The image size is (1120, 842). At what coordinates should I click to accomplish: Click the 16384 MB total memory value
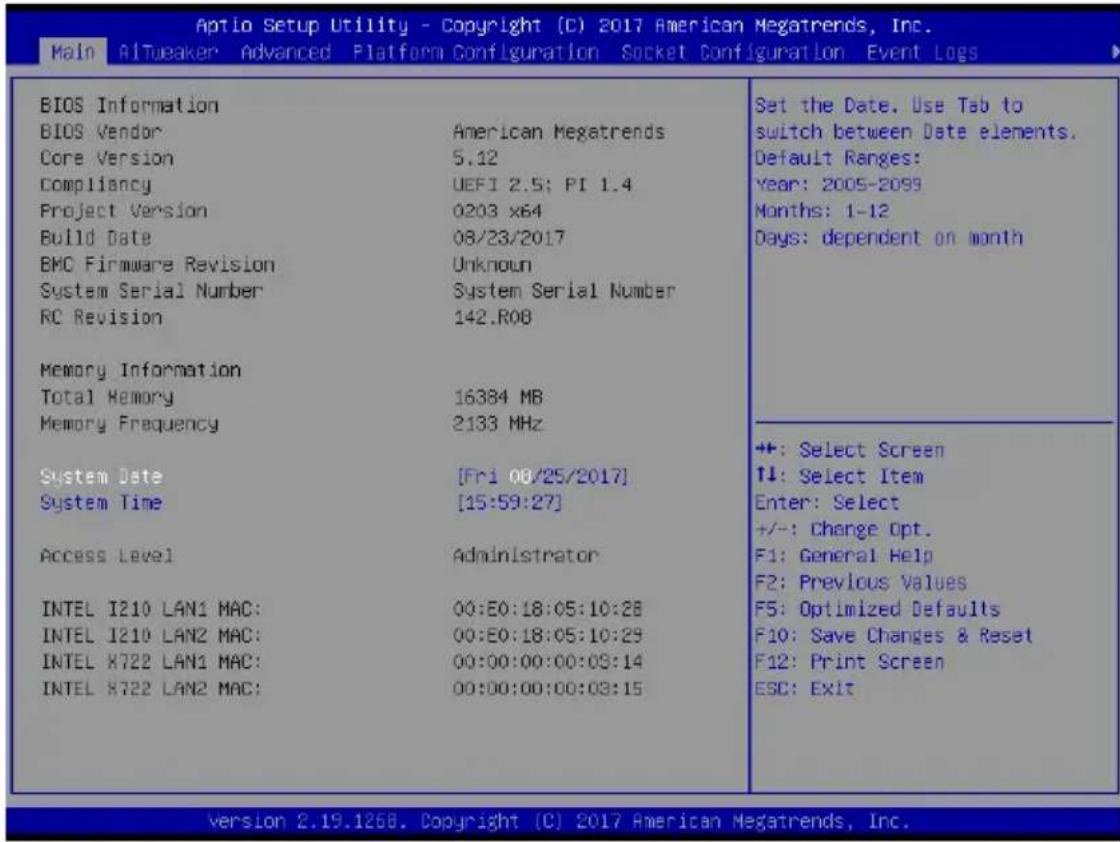(498, 397)
